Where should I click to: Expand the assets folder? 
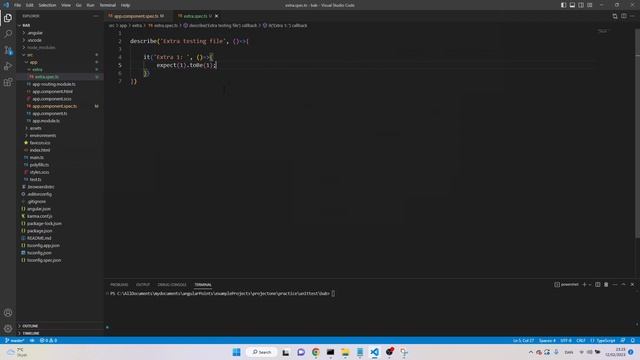pos(36,128)
